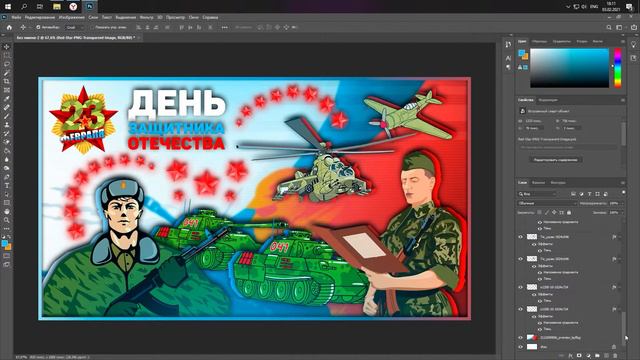The width and height of the screenshot is (640, 360).
Task: Click the Home icon in the options bar
Action: click(x=9, y=27)
